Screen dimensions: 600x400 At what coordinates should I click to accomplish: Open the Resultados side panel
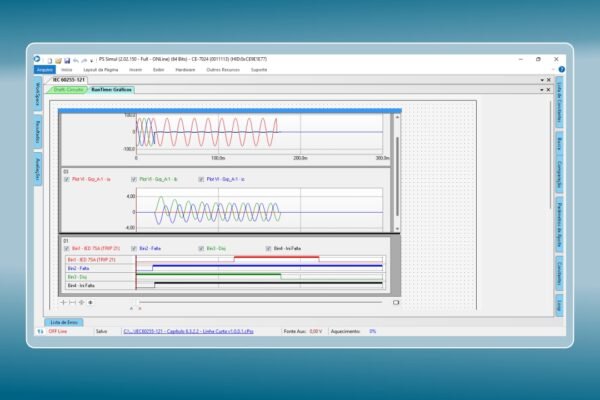[x=38, y=132]
